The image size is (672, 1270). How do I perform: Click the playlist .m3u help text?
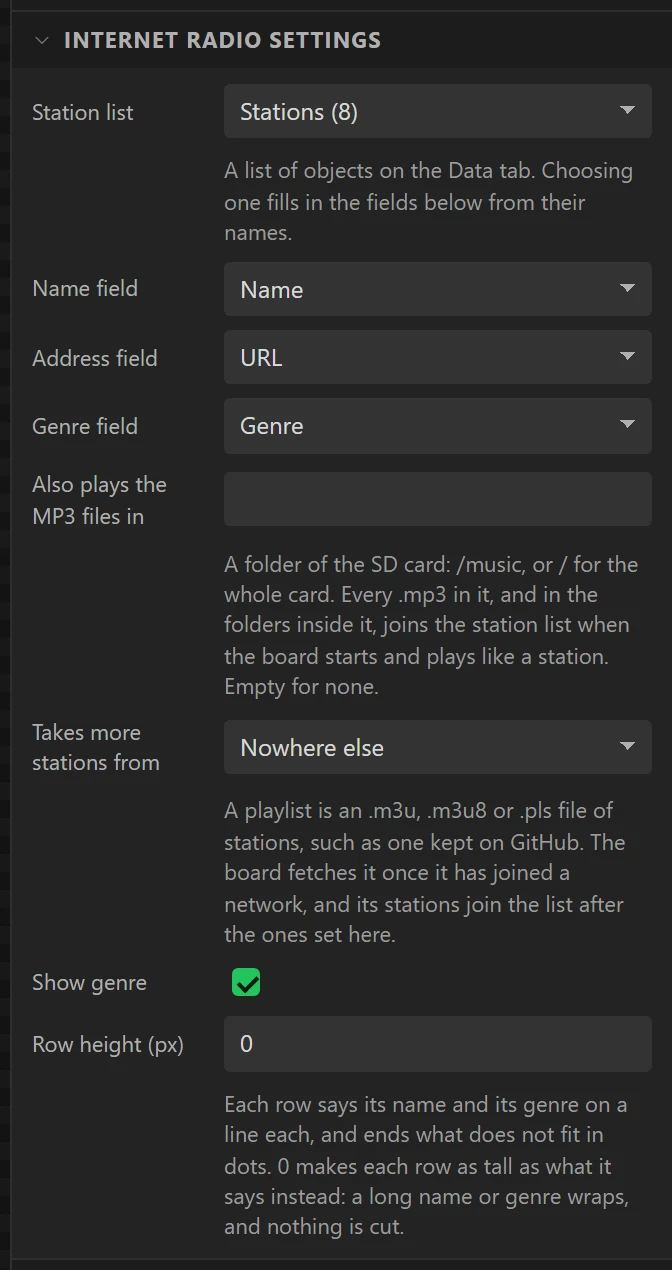tap(425, 873)
